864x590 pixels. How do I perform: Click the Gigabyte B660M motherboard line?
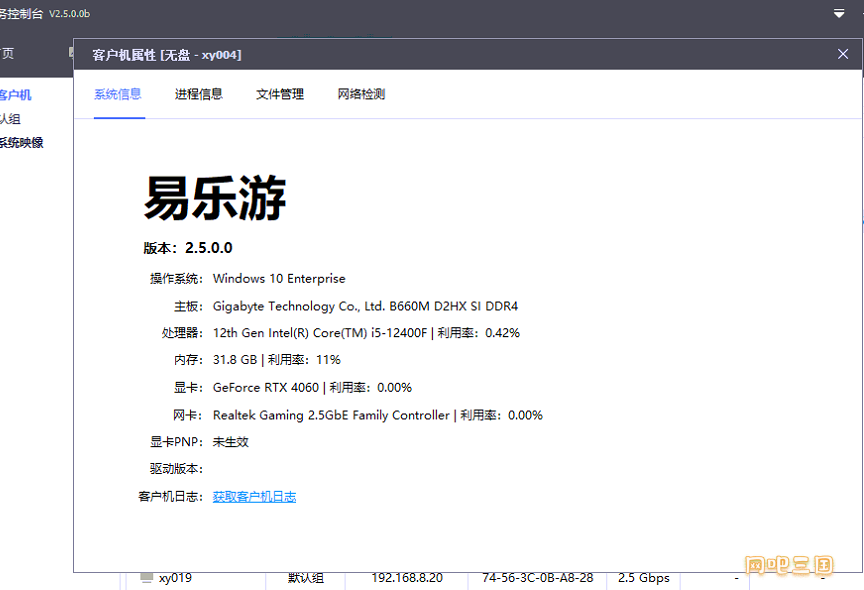click(x=365, y=306)
